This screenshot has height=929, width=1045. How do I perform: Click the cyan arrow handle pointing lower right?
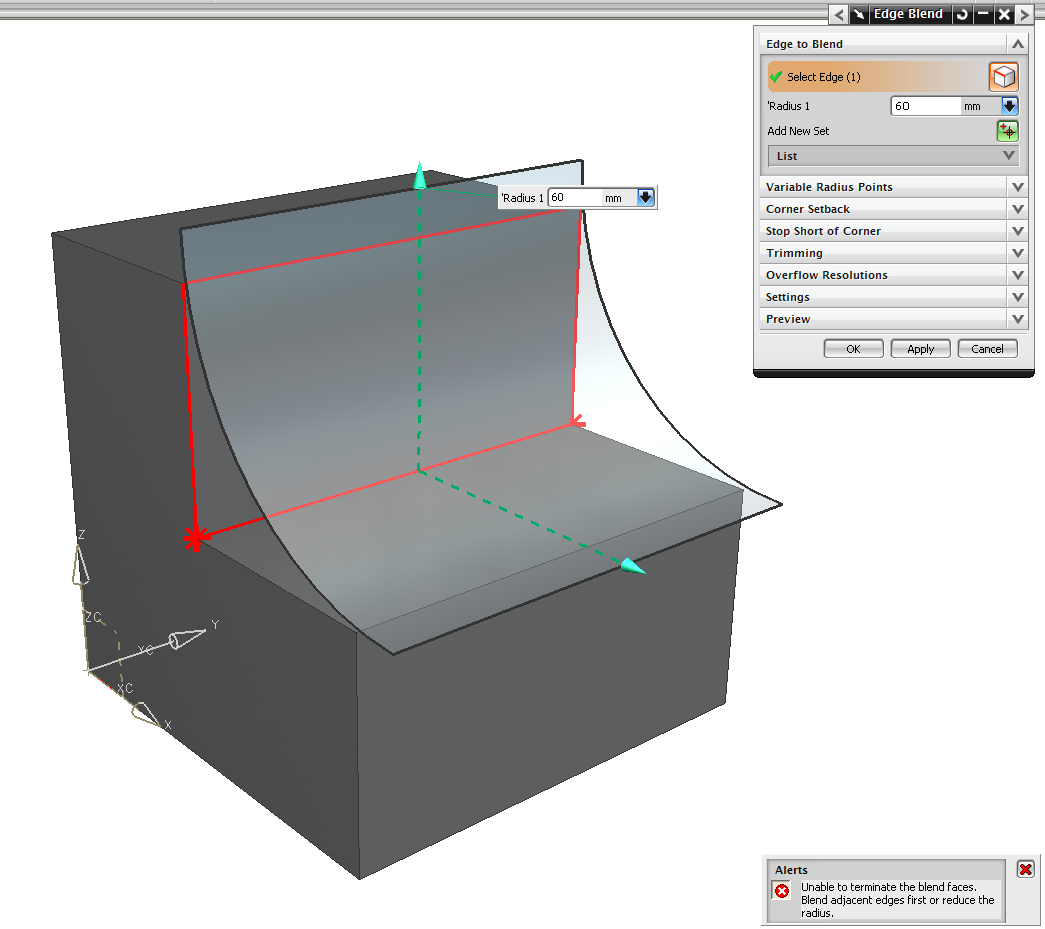(x=633, y=567)
